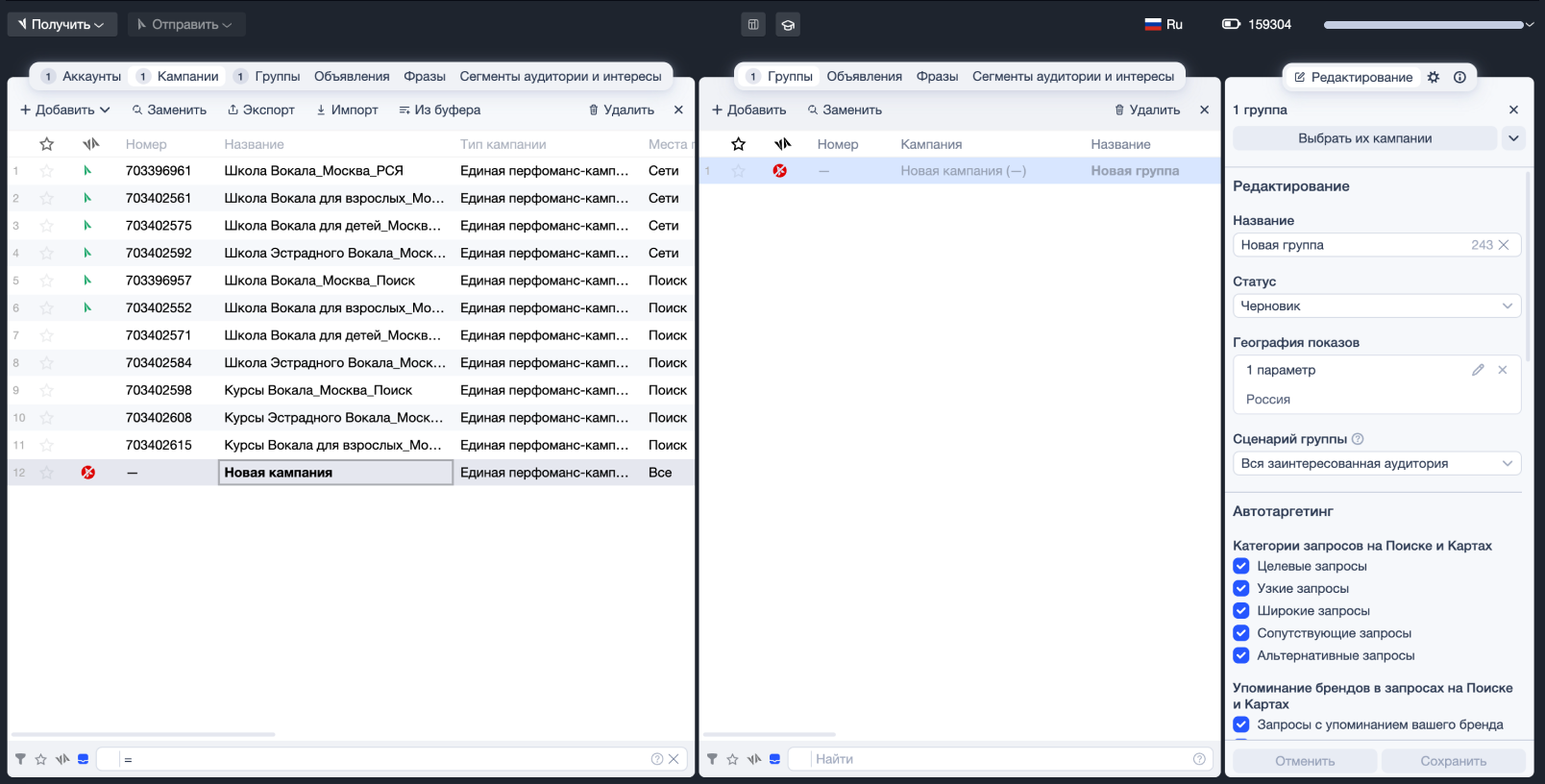Click status filter icon in campaigns panel footer

point(62,759)
